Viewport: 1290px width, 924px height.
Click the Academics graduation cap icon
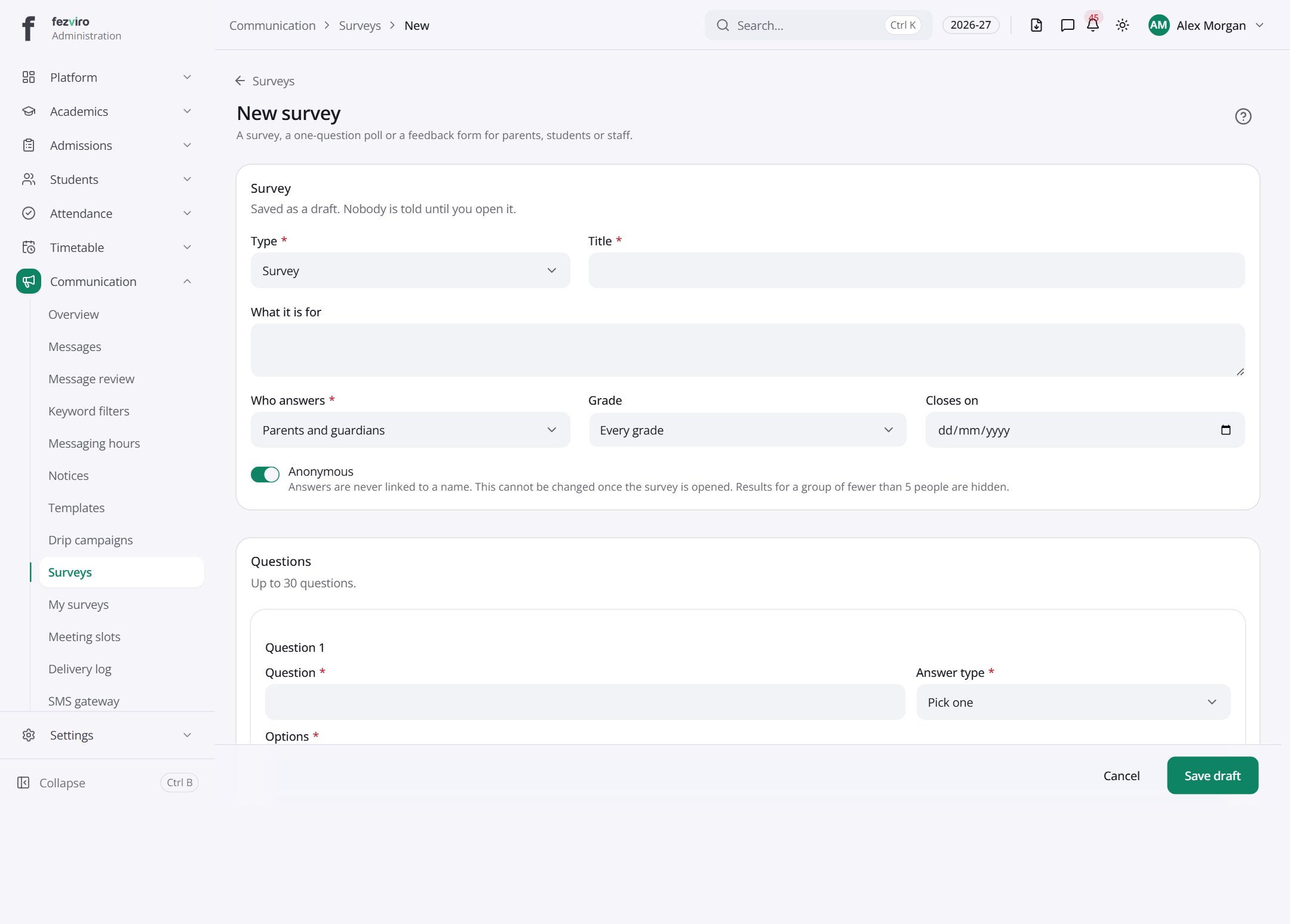[29, 111]
